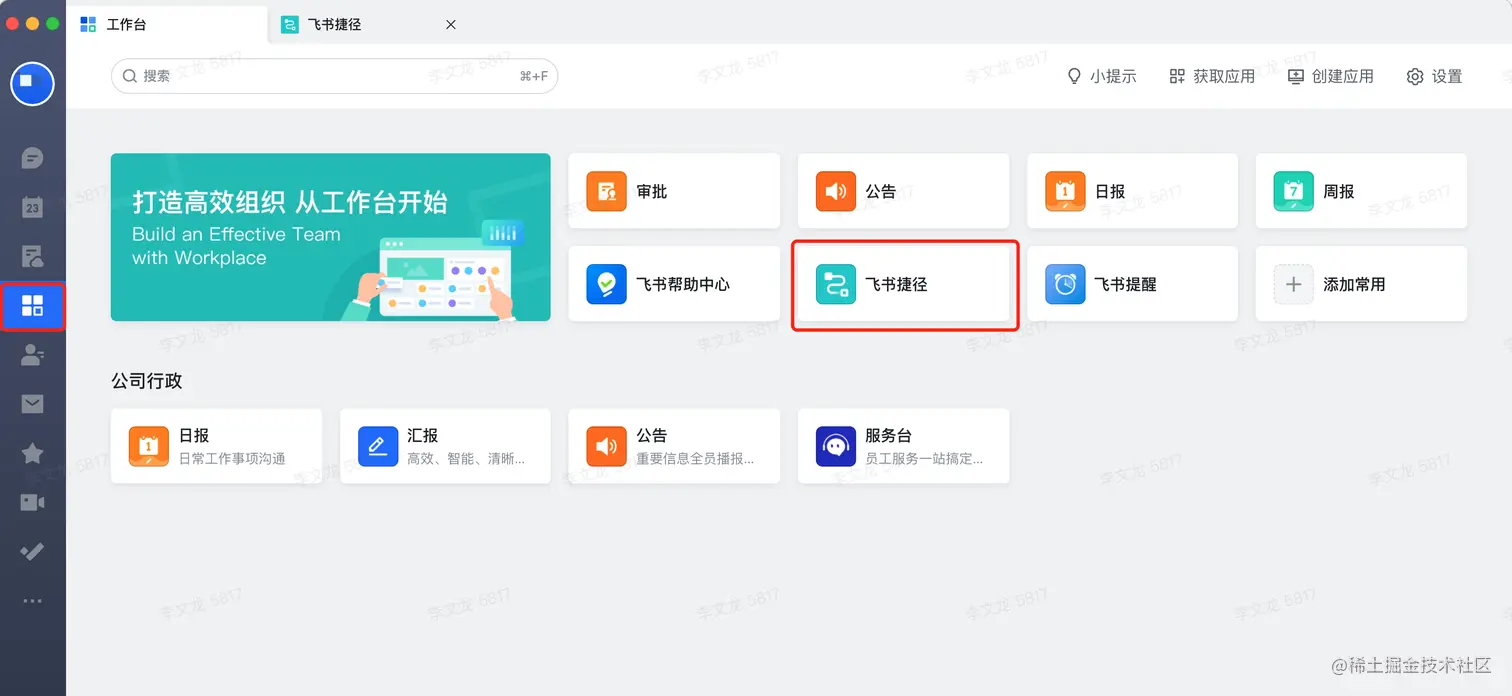The width and height of the screenshot is (1512, 696).
Task: Select the Workplace grid sidebar icon
Action: click(x=32, y=306)
